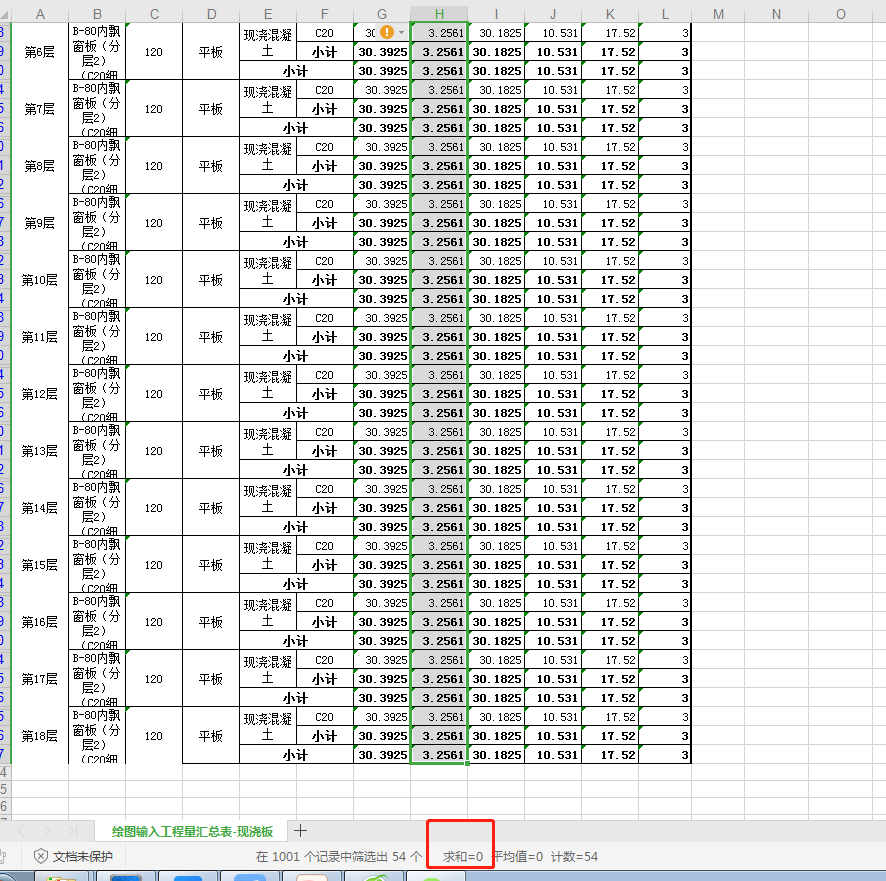Select column B header
Viewport: 886px width, 881px height.
coord(97,14)
